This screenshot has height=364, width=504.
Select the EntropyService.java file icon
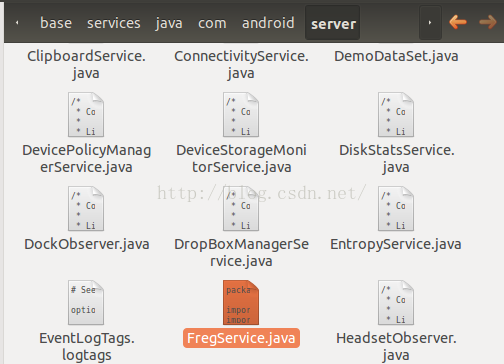click(x=396, y=208)
